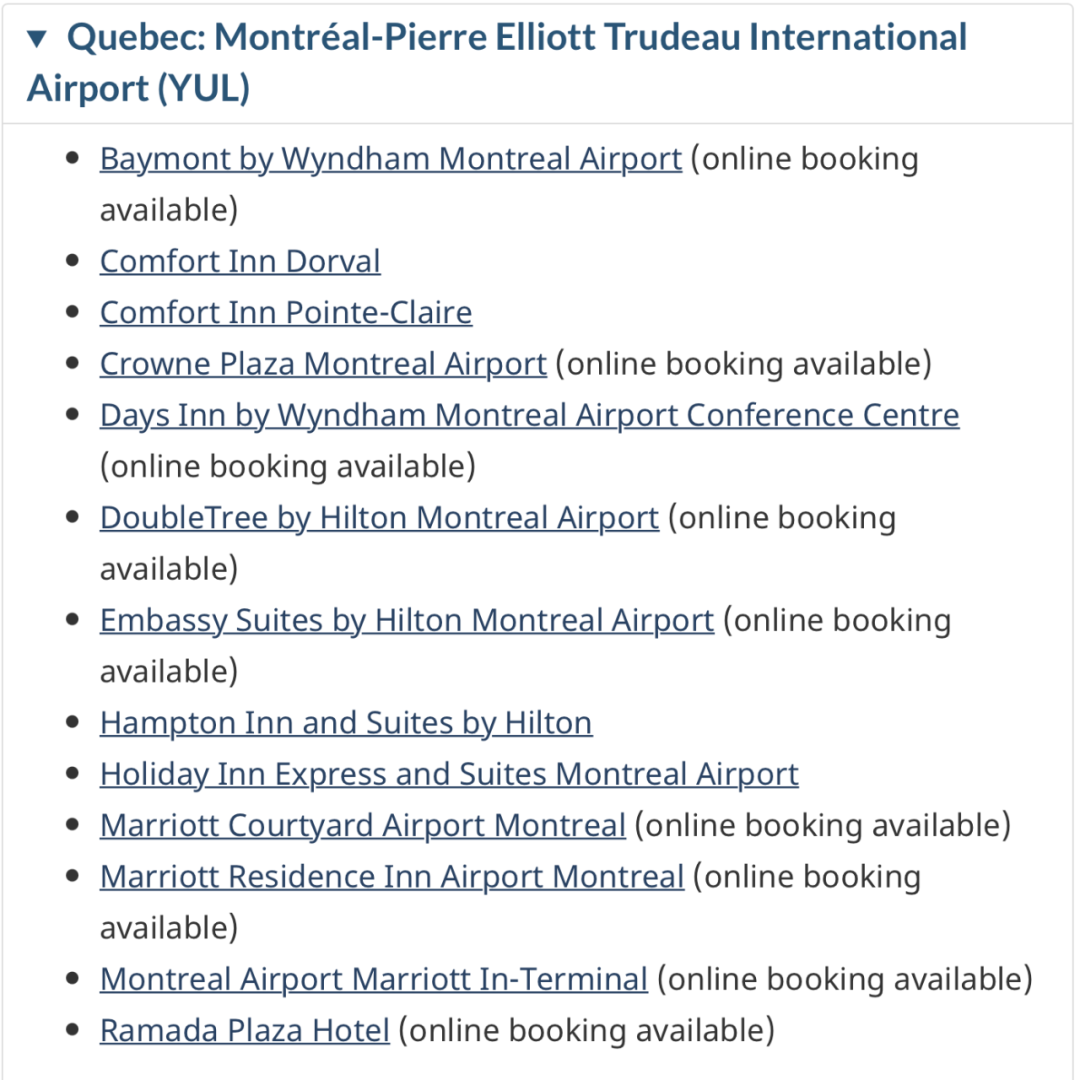Visit the Comfort Inn Pointe-Claire page
The height and width of the screenshot is (1080, 1080).
click(286, 313)
